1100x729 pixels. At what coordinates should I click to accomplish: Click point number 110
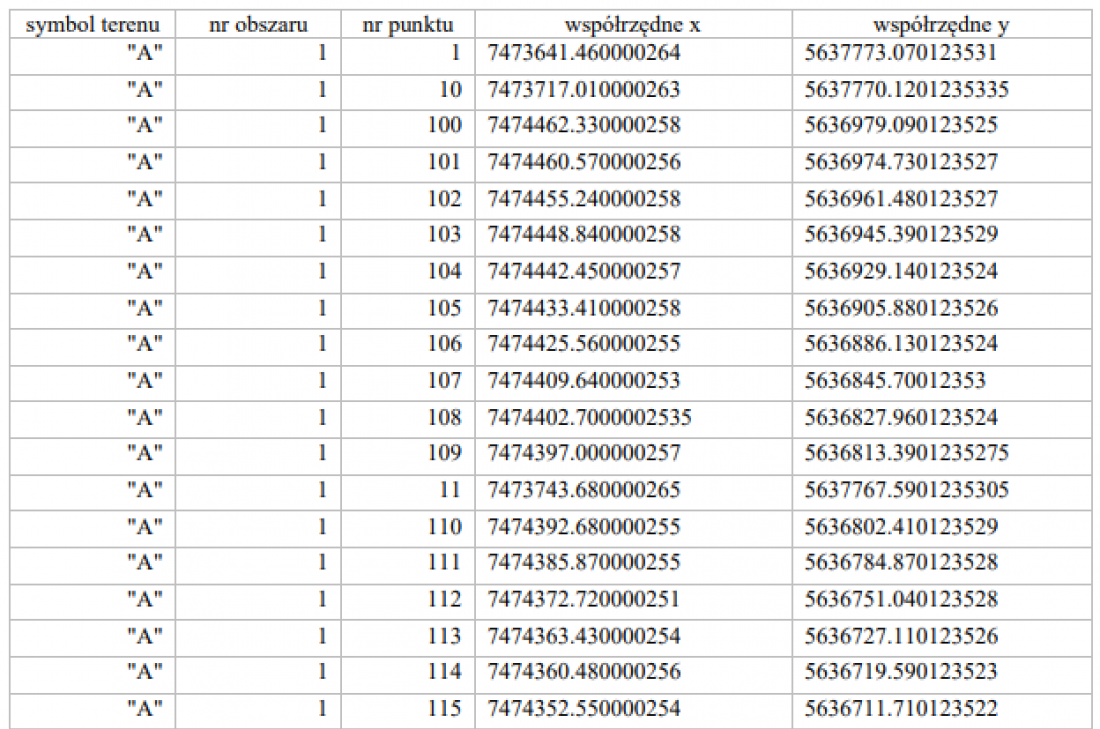(x=445, y=528)
